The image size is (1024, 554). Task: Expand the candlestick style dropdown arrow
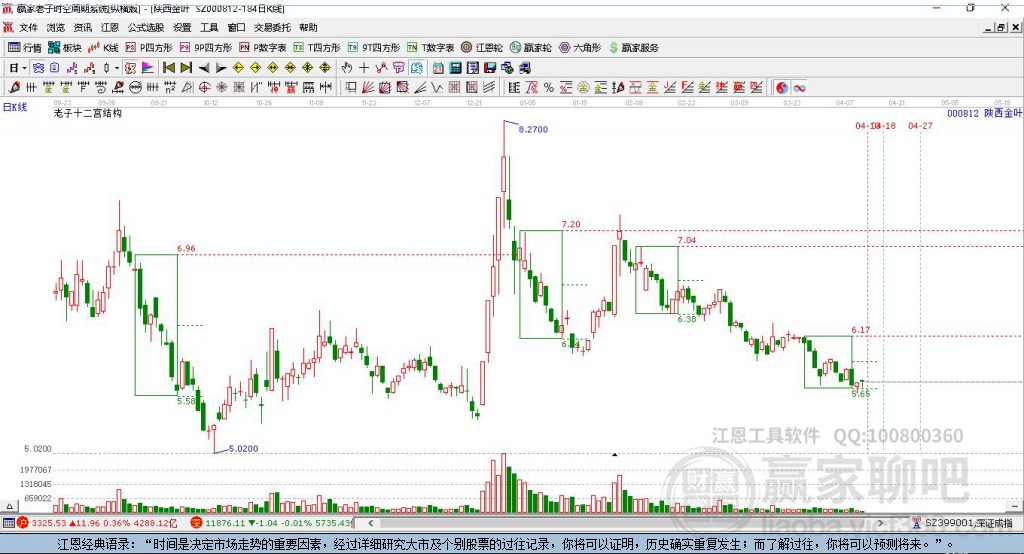click(117, 68)
